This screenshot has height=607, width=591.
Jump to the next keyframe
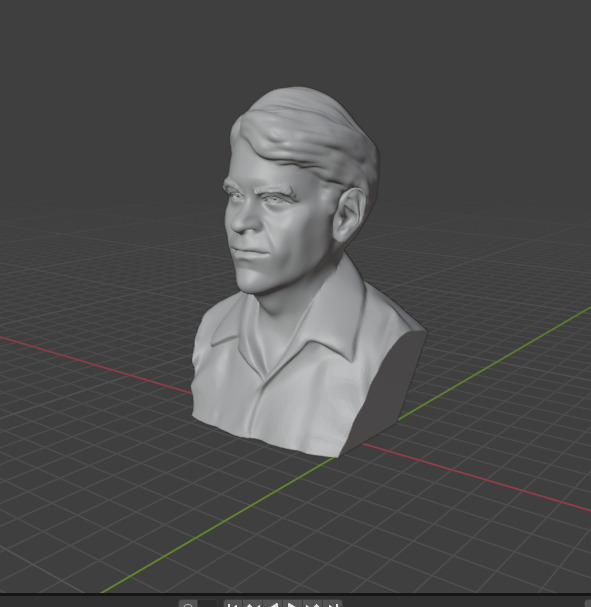[x=313, y=604]
